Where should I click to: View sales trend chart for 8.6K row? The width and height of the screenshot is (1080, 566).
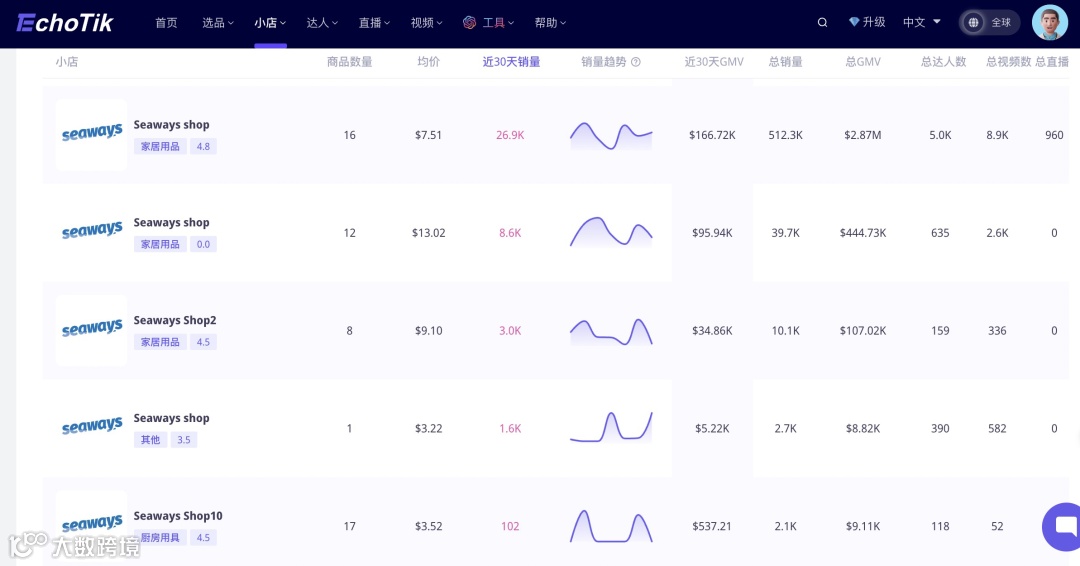point(611,232)
